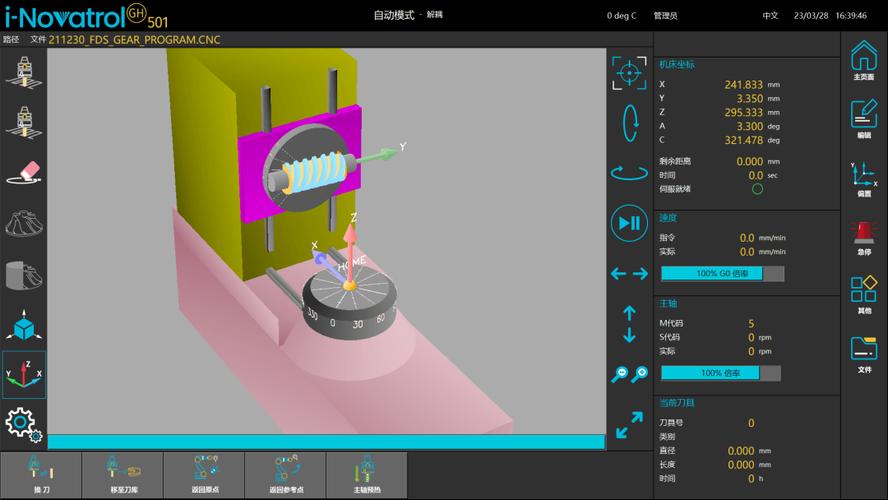Click the 返回原点 return to origin button

pos(204,475)
